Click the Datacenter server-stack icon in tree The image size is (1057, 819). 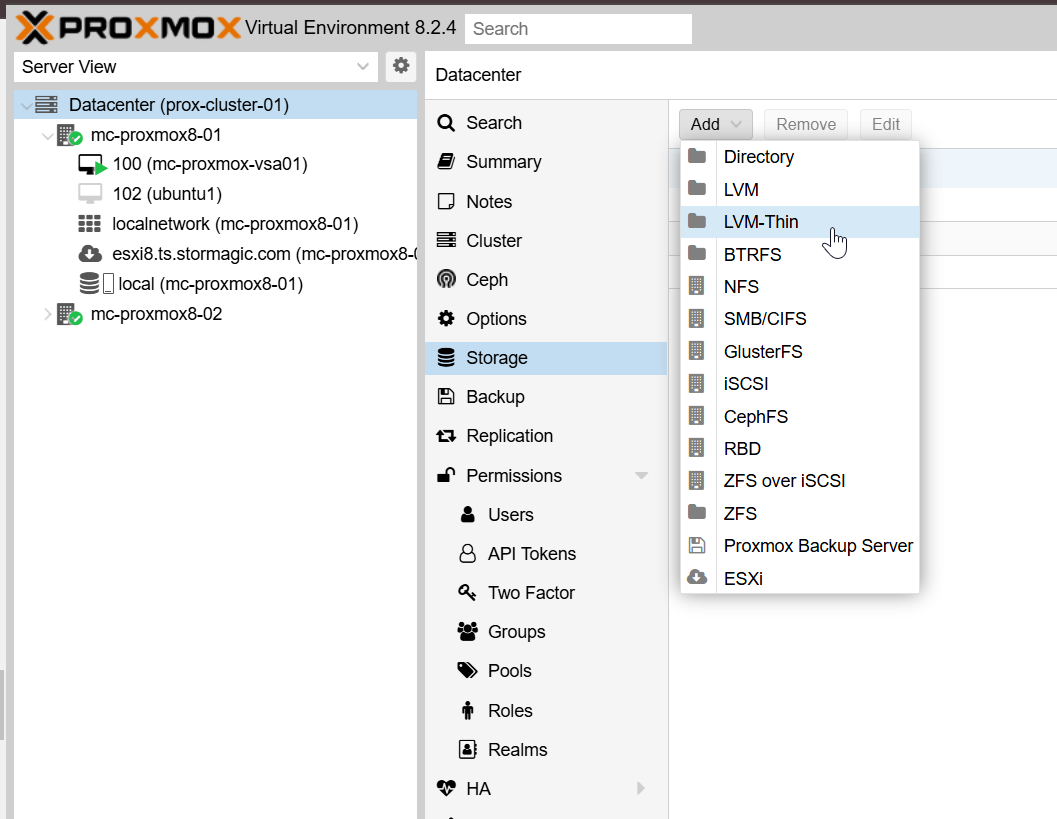47,104
